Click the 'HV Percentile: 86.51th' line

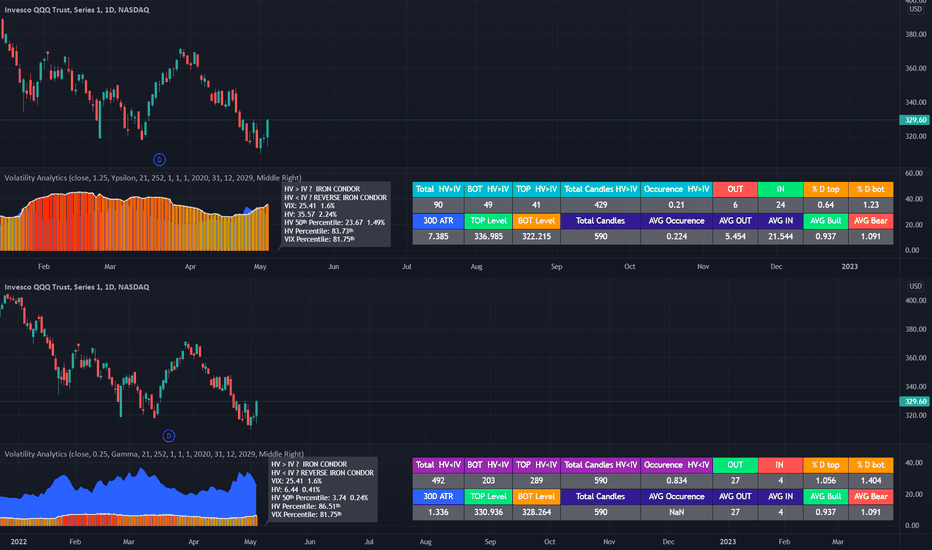pos(306,506)
